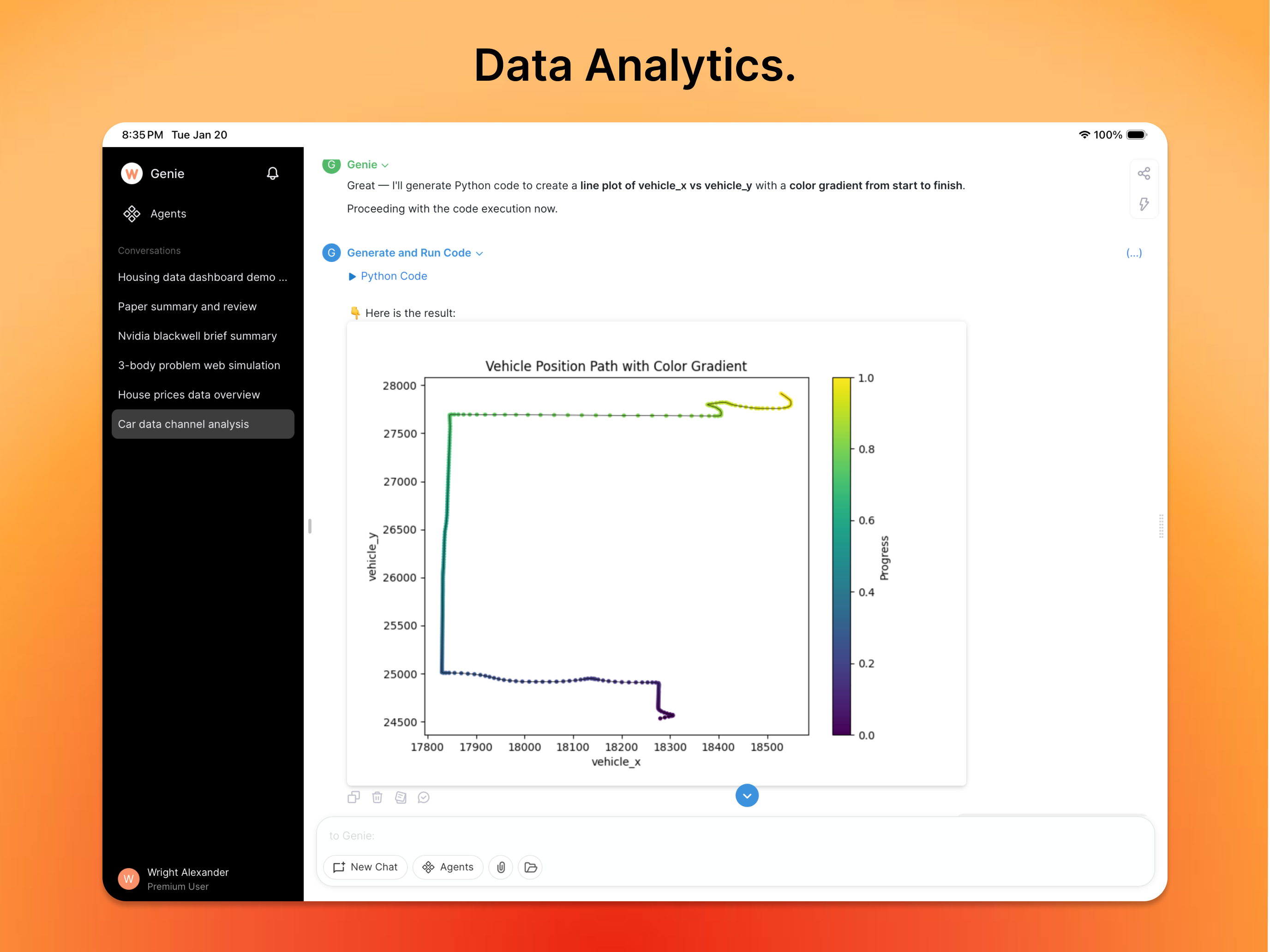The height and width of the screenshot is (952, 1270).
Task: Attach a file with paperclip icon
Action: pyautogui.click(x=501, y=867)
